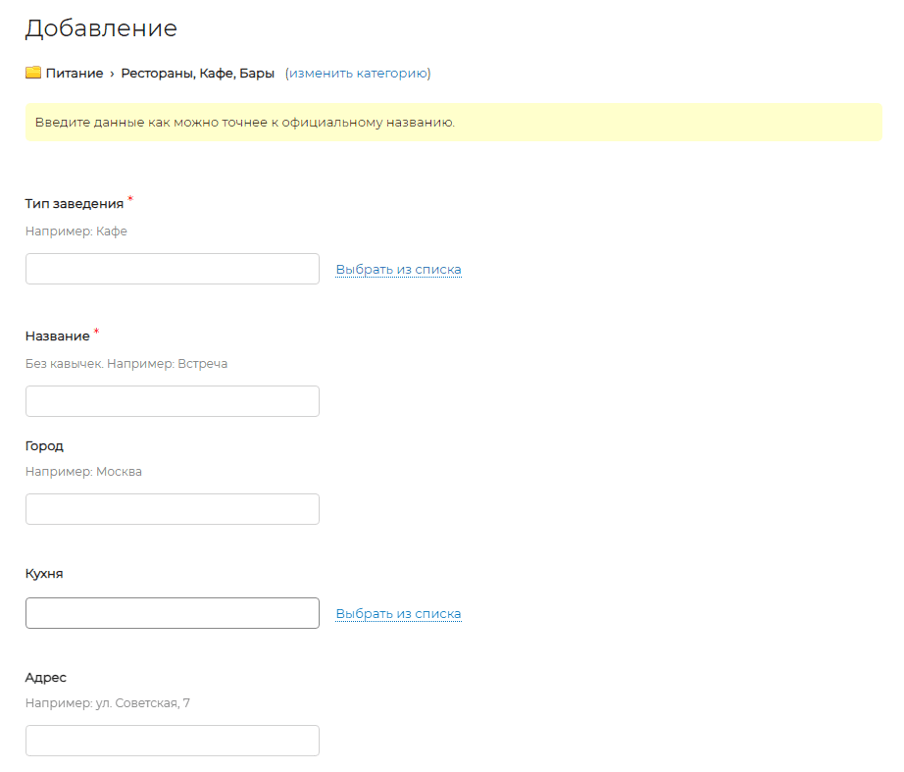Click the yellow official-name notice banner
Image resolution: width=904 pixels, height=772 pixels.
[453, 122]
